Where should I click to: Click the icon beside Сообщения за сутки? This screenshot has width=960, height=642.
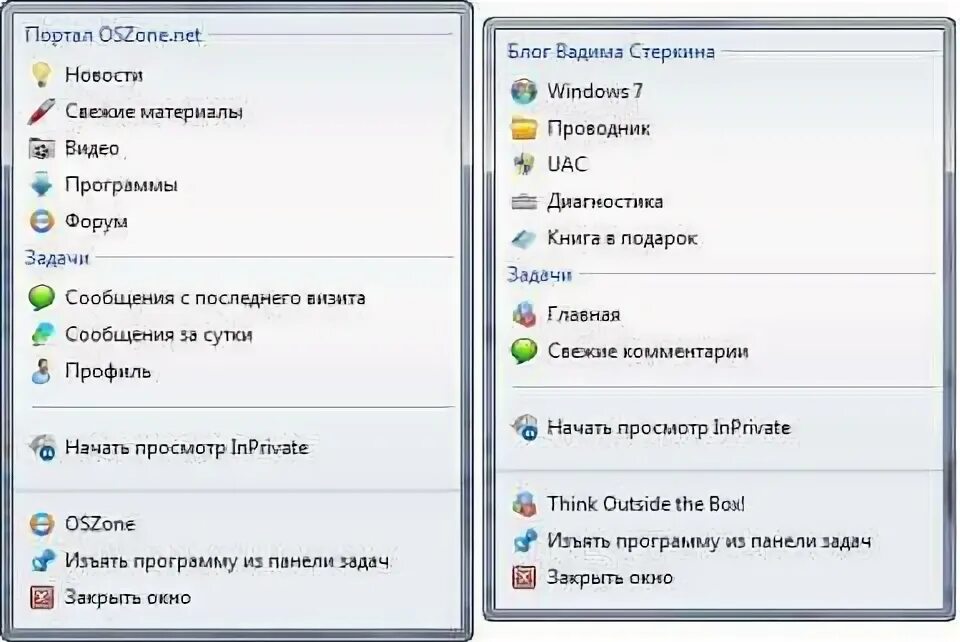click(x=41, y=334)
